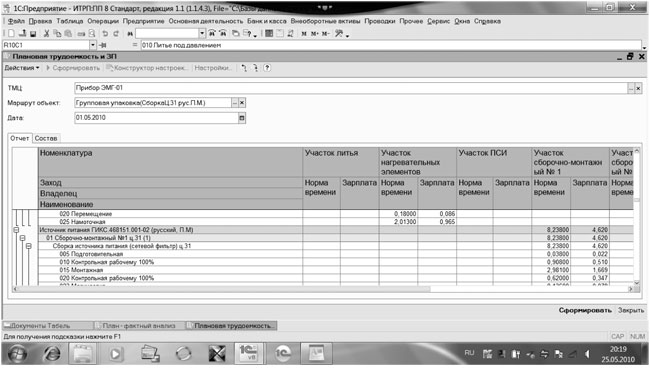Screen dimensions: 650x370
Task: Click in the Дата field 01.05.2010
Action: [x=156, y=118]
